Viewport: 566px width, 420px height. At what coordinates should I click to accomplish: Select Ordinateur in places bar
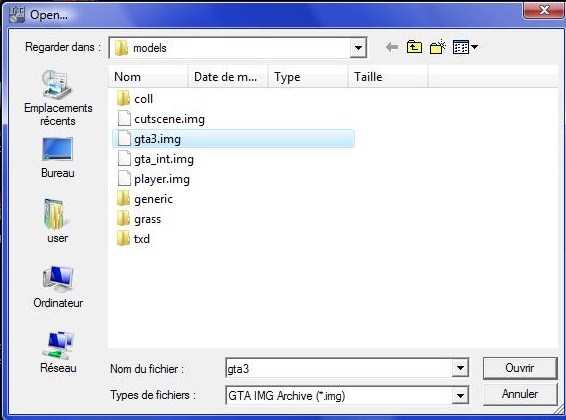pos(58,287)
